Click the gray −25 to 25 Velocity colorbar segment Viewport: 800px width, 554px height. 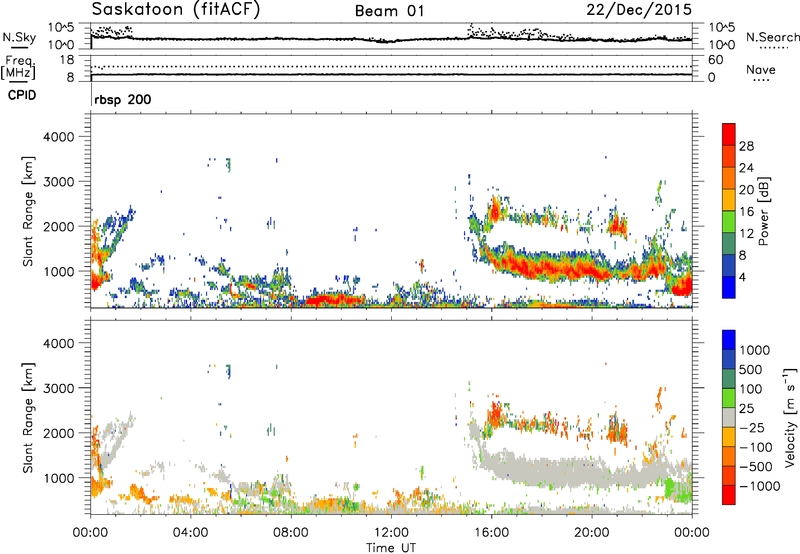(729, 417)
